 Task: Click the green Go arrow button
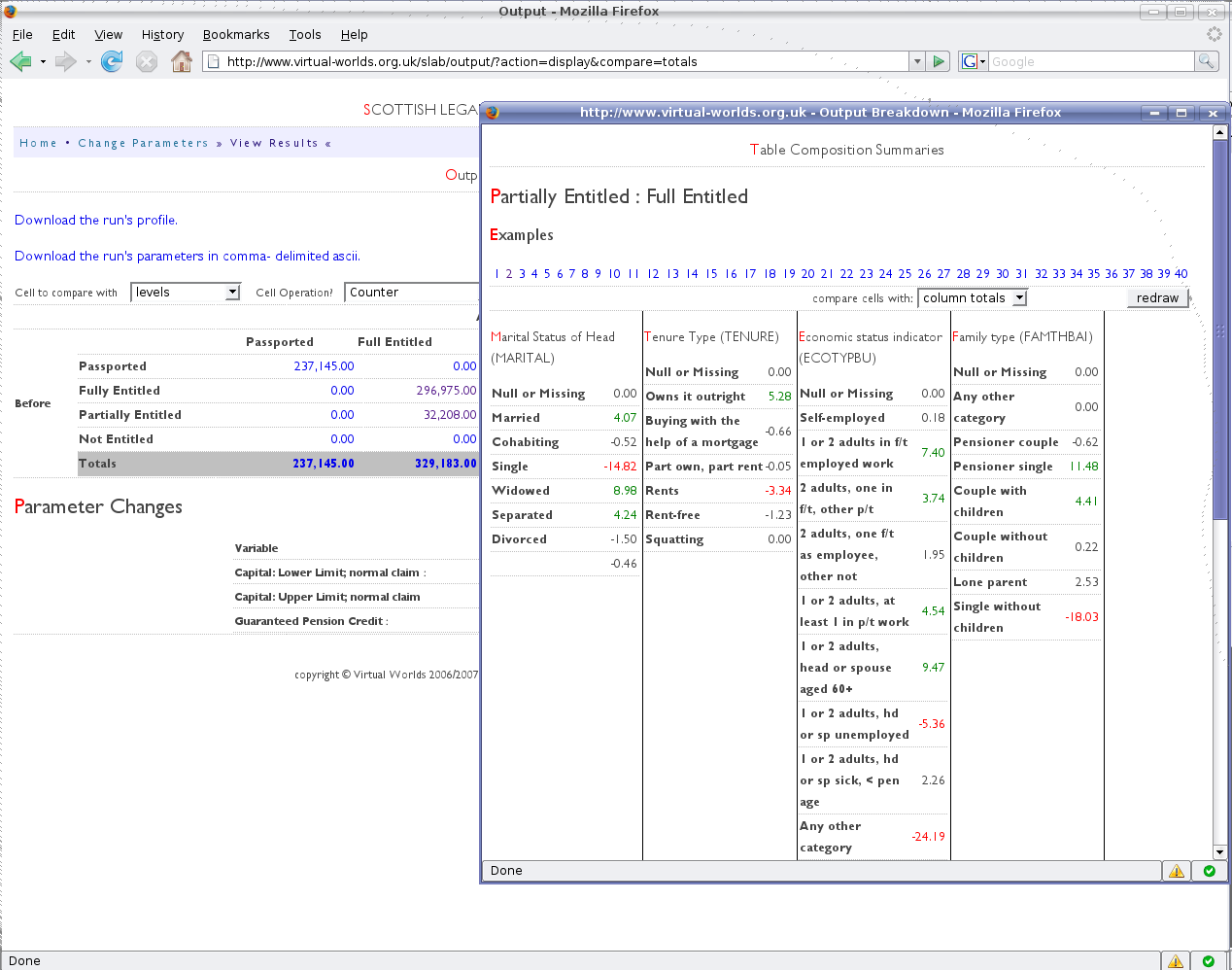(939, 61)
